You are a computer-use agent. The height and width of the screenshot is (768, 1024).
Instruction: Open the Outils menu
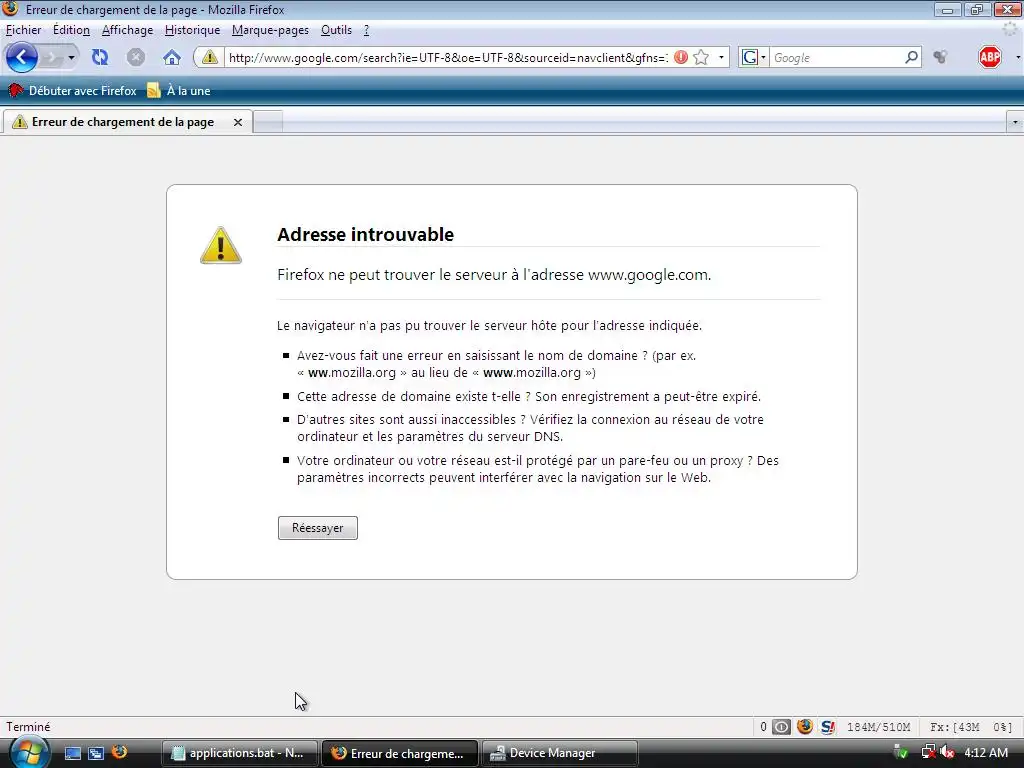[x=336, y=30]
